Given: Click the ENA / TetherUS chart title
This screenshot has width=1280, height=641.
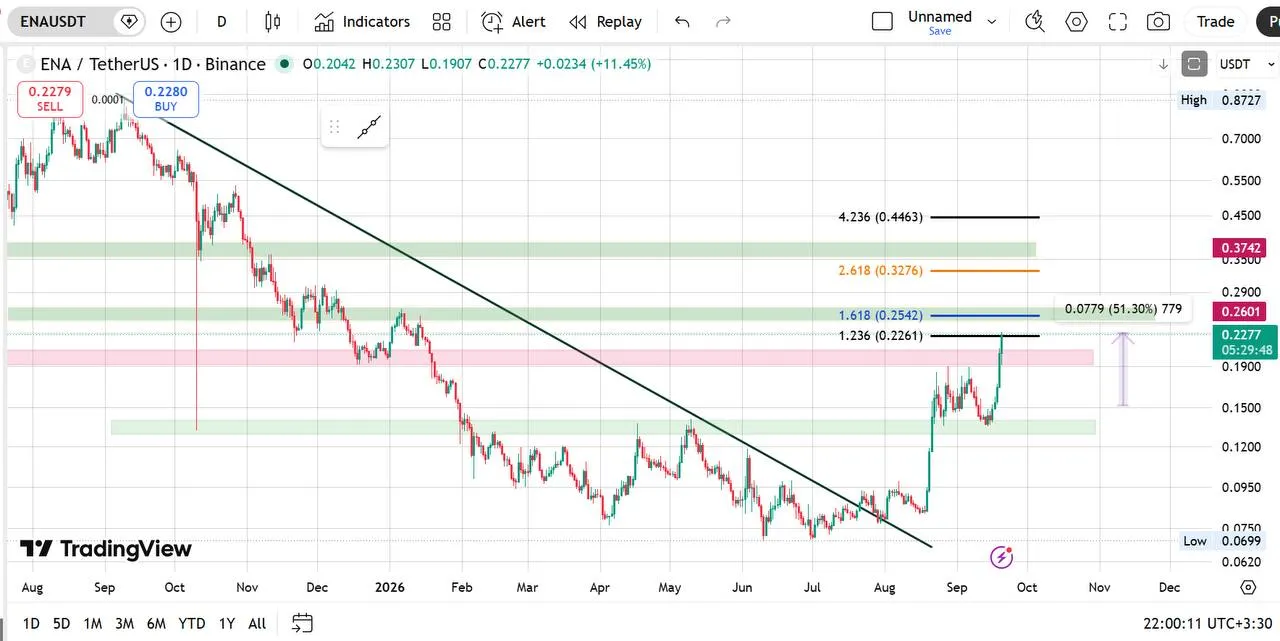Looking at the screenshot, I should coord(153,64).
